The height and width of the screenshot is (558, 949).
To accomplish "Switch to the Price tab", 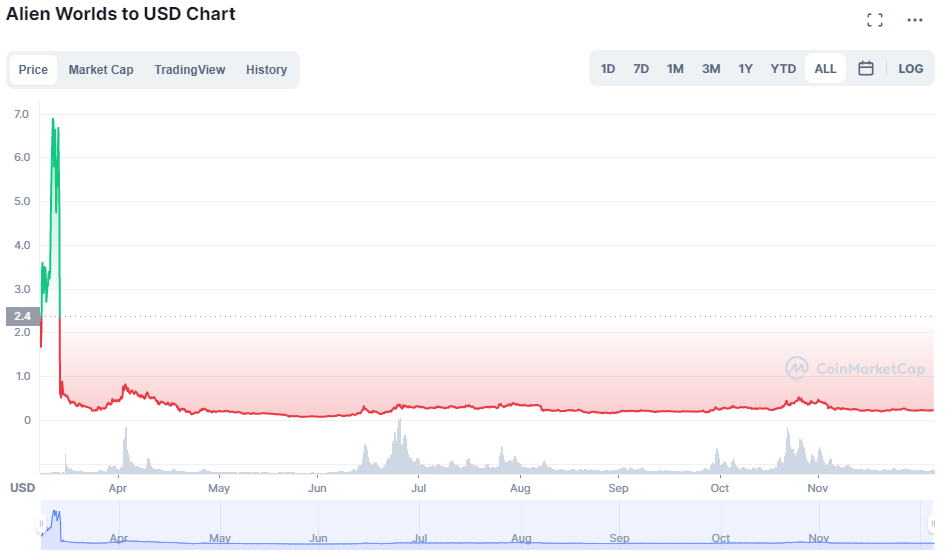I will [x=33, y=70].
